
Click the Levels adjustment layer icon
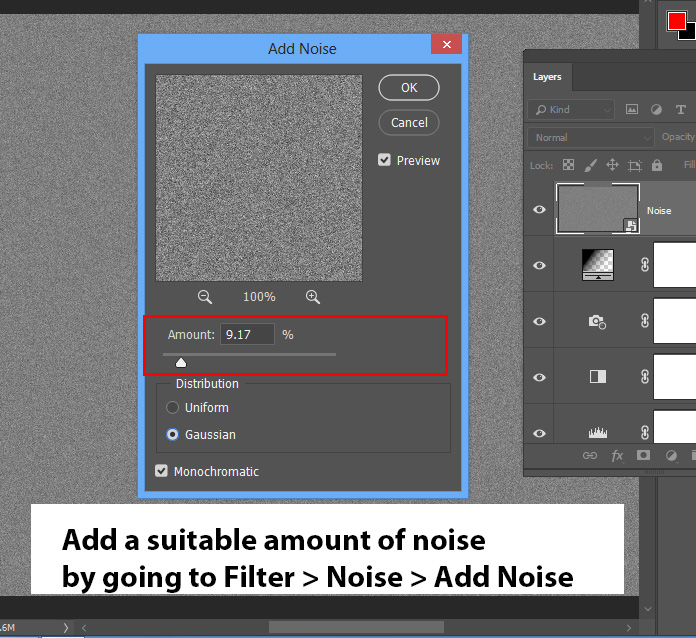point(598,432)
